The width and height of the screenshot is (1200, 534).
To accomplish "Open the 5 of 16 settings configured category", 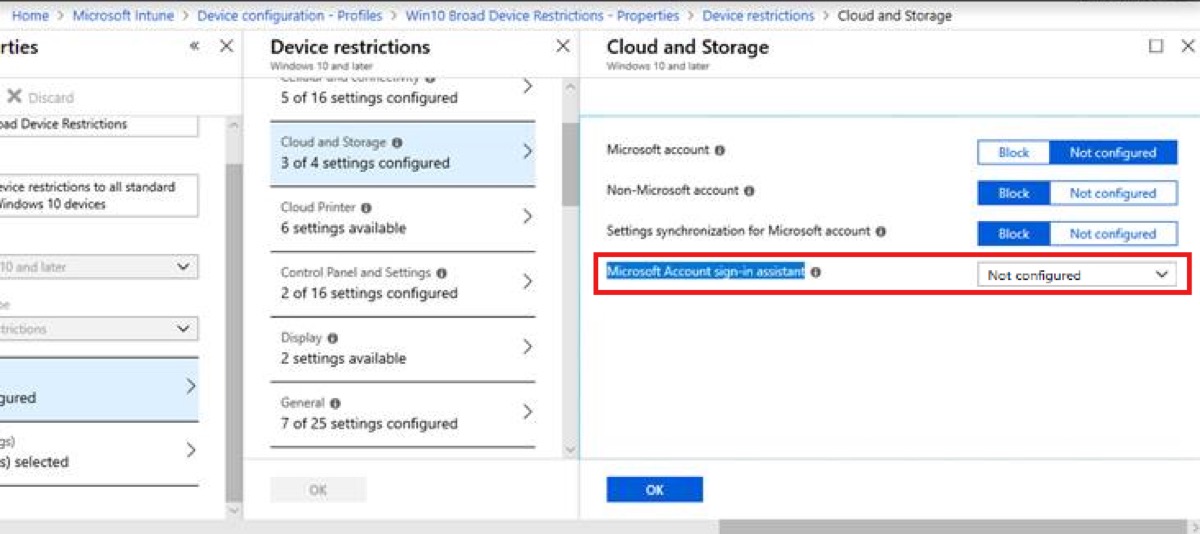I will (402, 97).
